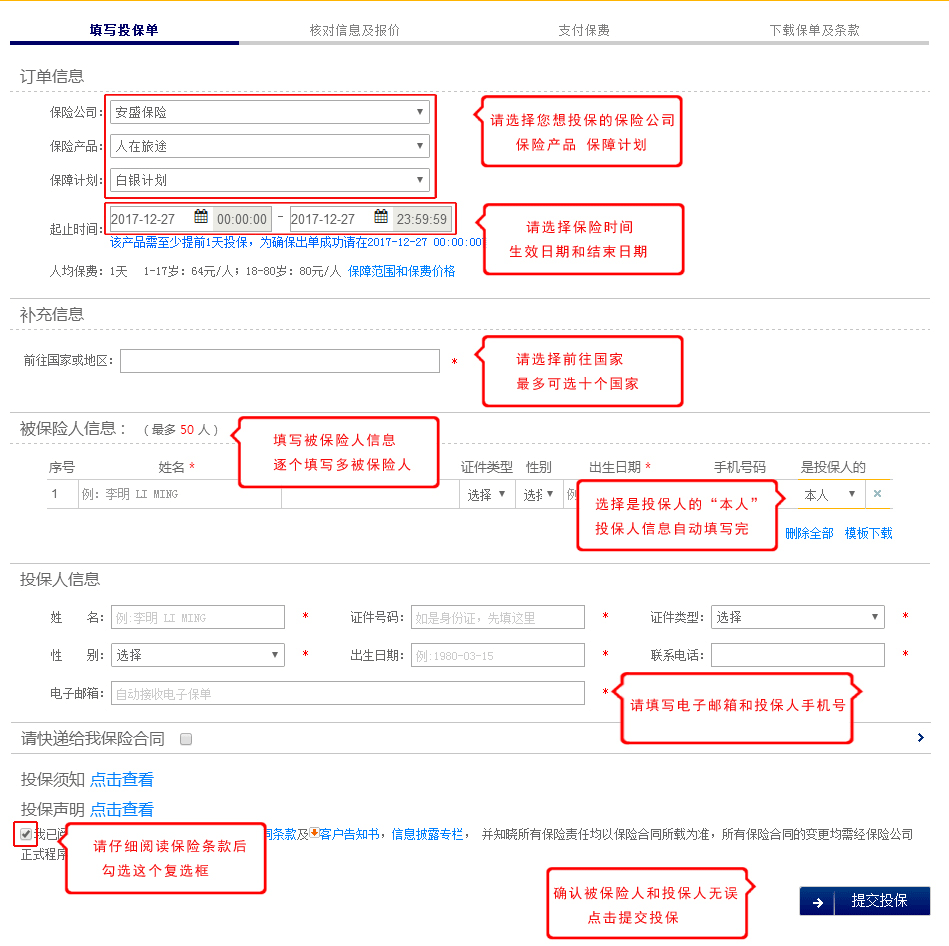Open the start date calendar picker
Viewport: 949px width, 946px height.
201,218
